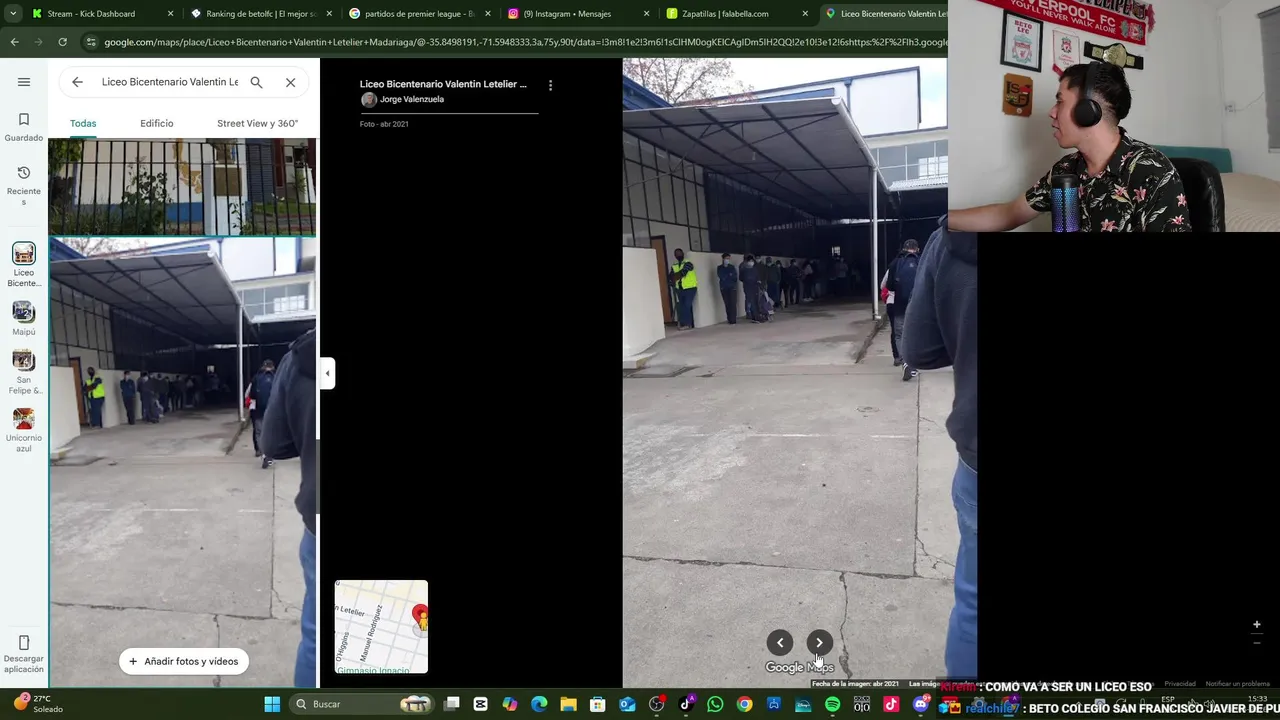Show next photo
The width and height of the screenshot is (1280, 720).
819,643
